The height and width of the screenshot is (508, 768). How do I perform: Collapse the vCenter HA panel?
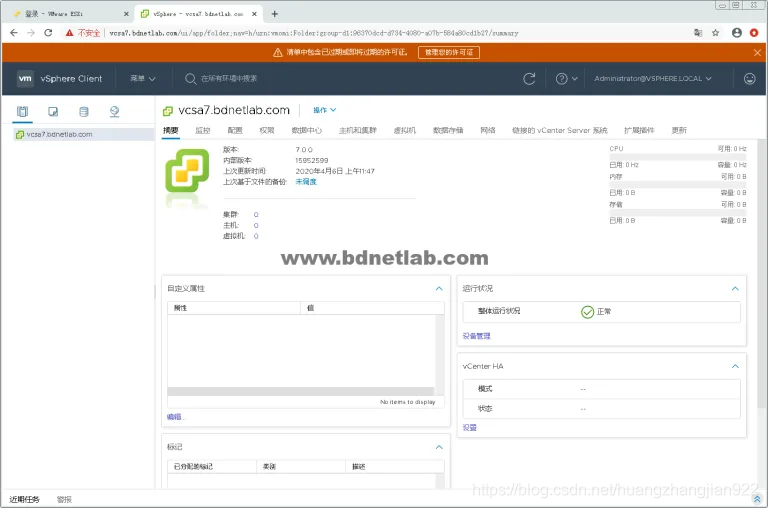pyautogui.click(x=735, y=366)
